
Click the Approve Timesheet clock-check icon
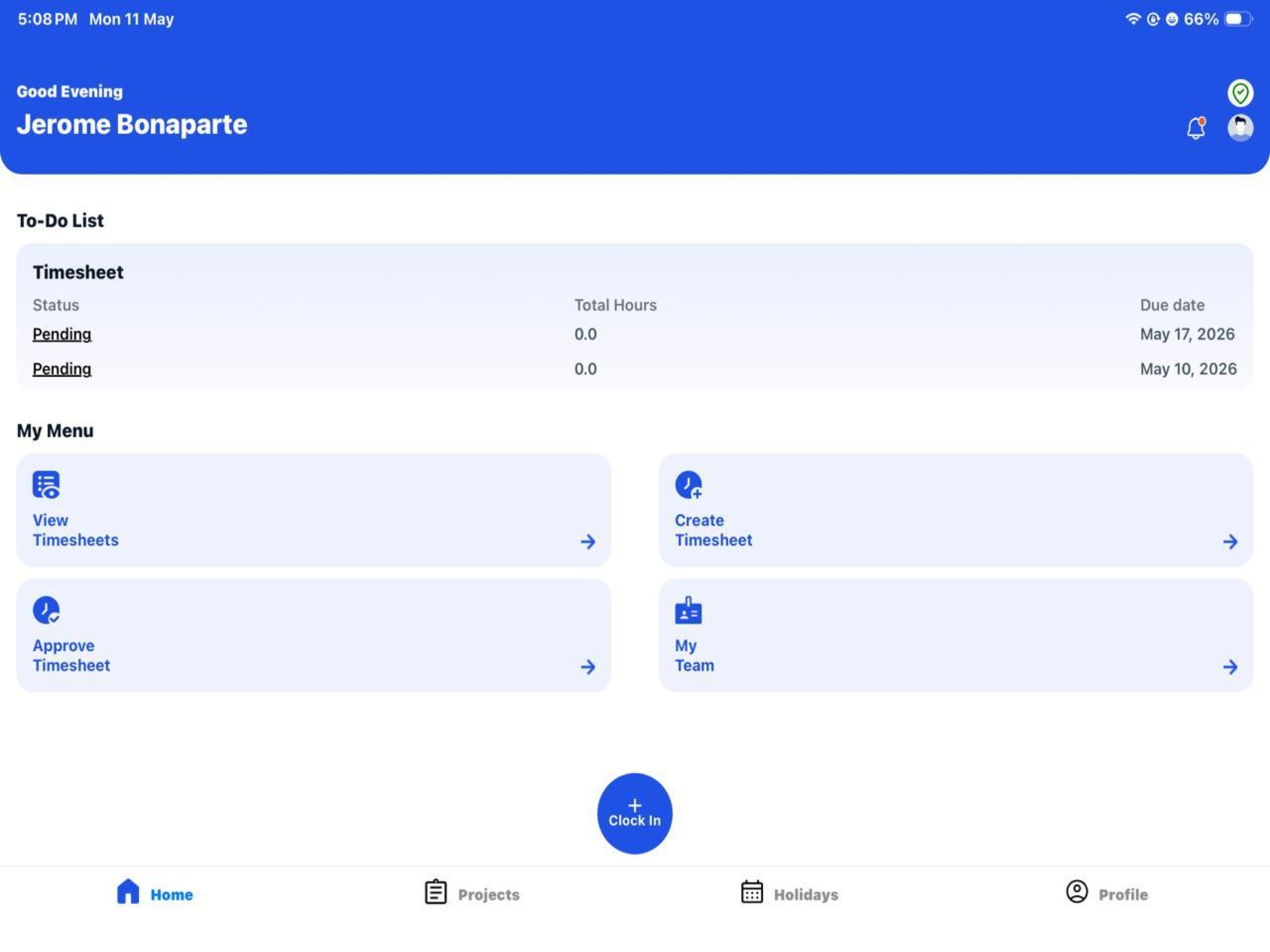pyautogui.click(x=46, y=610)
